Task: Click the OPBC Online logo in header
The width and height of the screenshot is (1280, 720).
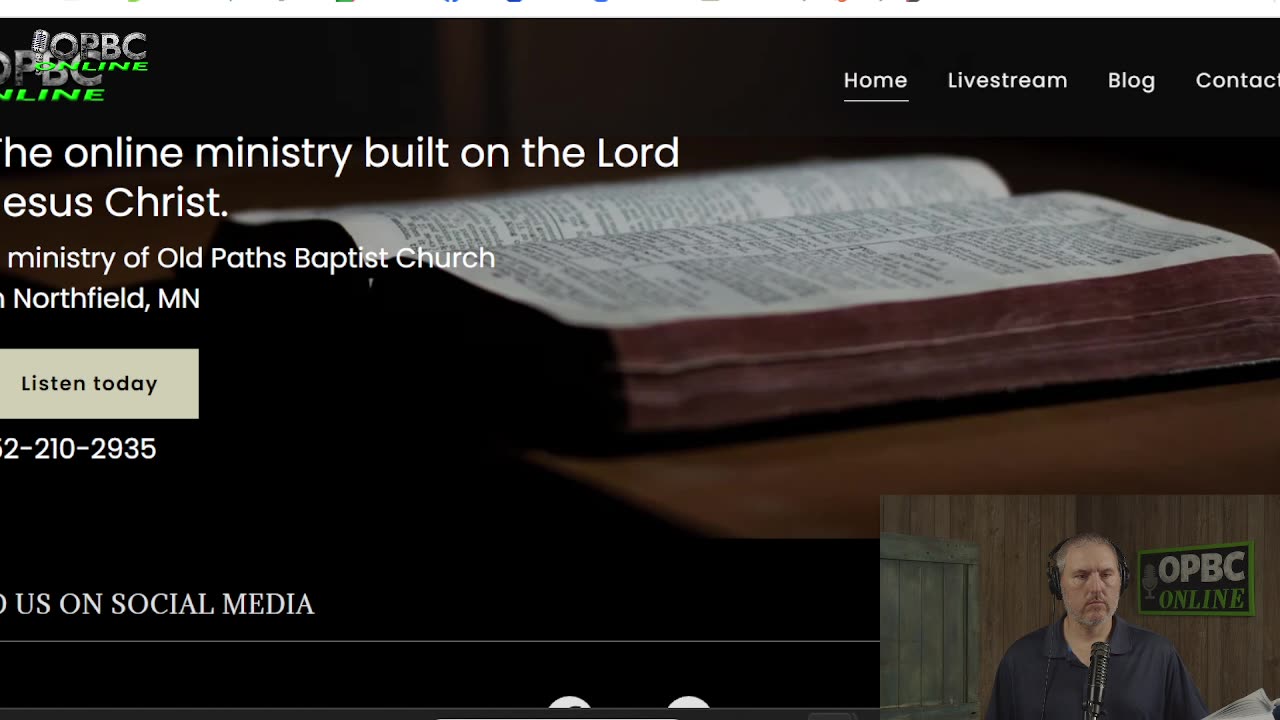Action: pos(74,66)
